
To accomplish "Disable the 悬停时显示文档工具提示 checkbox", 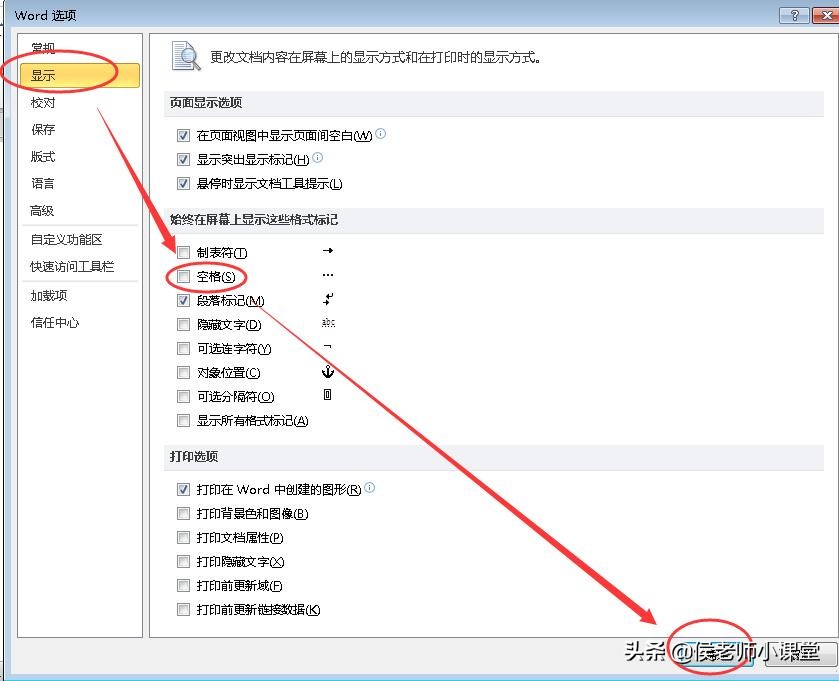I will point(183,183).
